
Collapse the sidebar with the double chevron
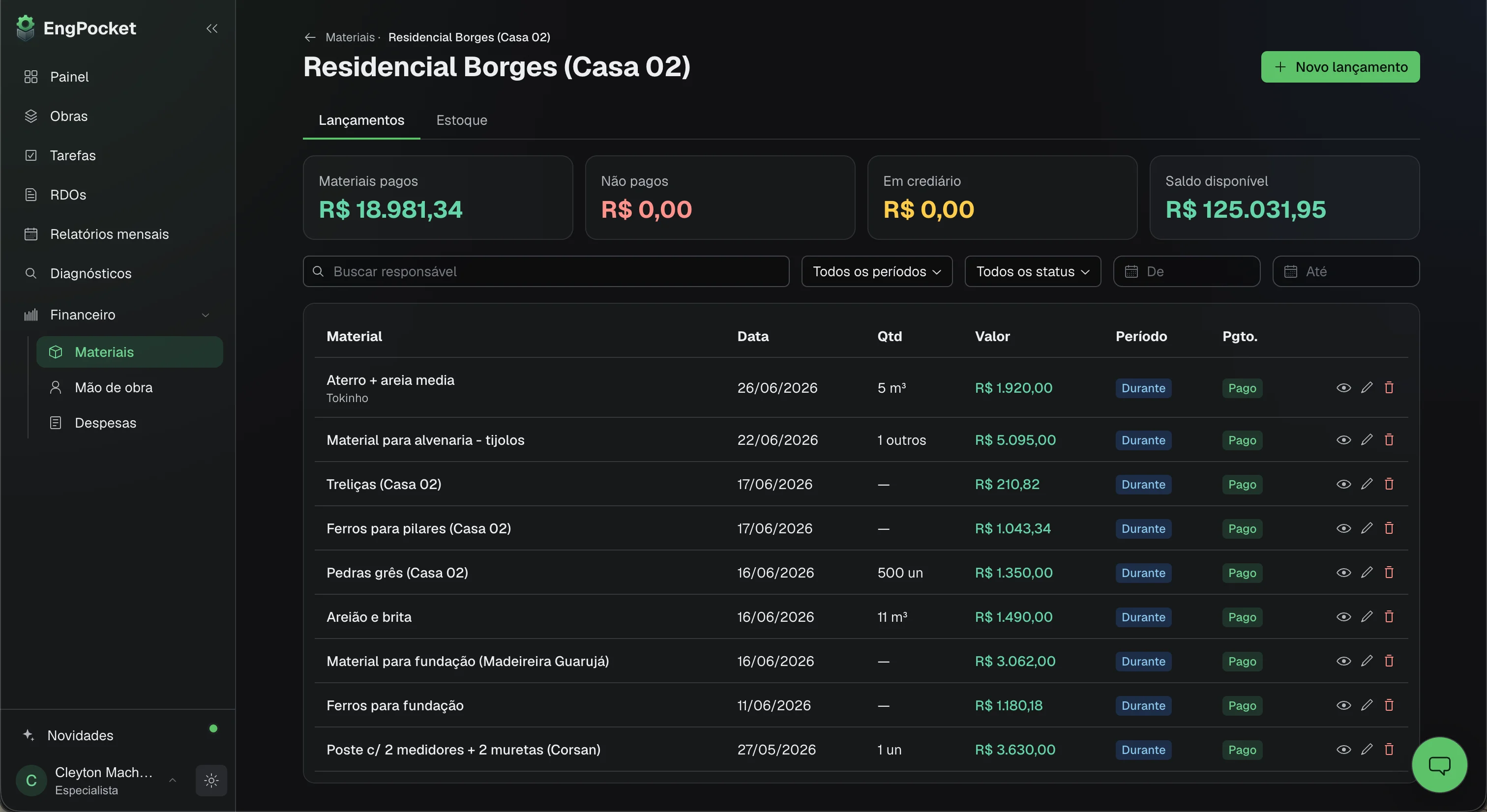coord(212,29)
